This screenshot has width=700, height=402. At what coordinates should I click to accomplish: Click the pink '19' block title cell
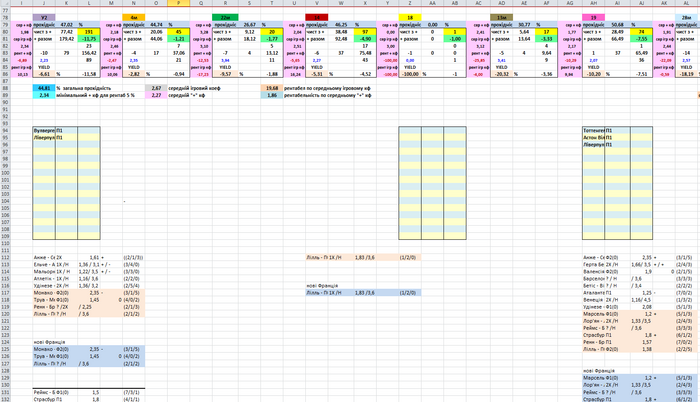(593, 18)
